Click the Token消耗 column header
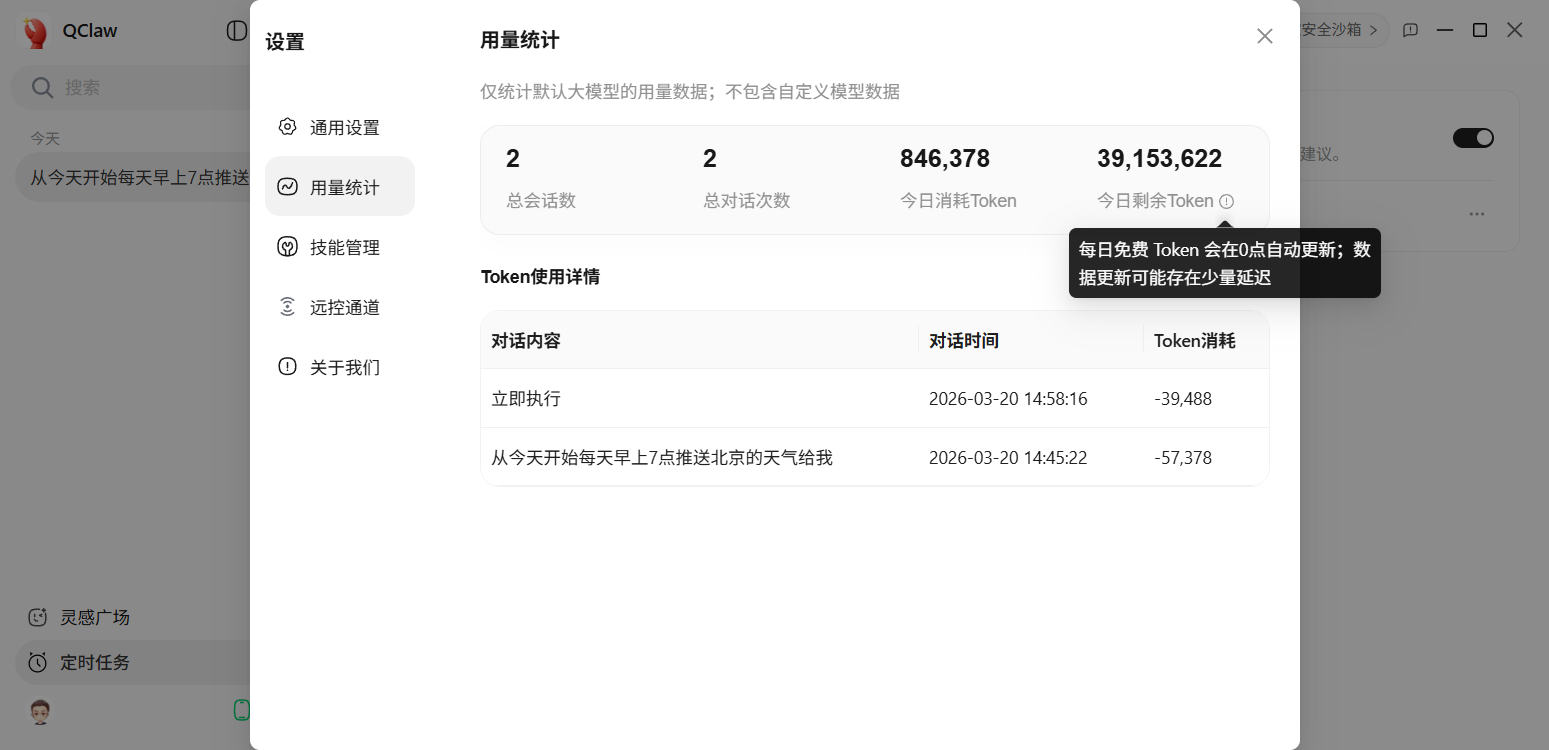The height and width of the screenshot is (750, 1549). tap(1195, 341)
